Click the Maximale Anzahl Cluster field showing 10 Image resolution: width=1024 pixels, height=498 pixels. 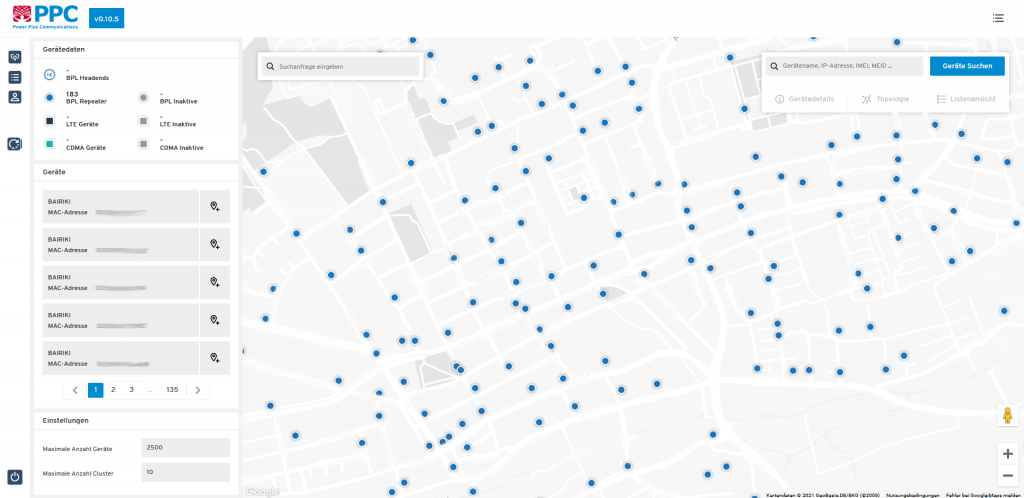(x=185, y=472)
